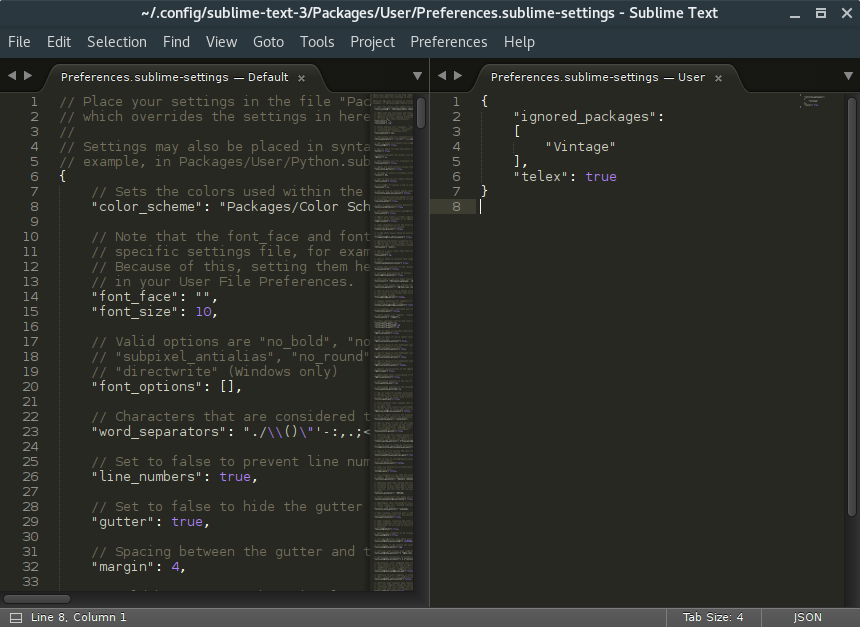This screenshot has height=627, width=860.
Task: Open the right pane tab overflow dropdown
Action: pos(847,75)
